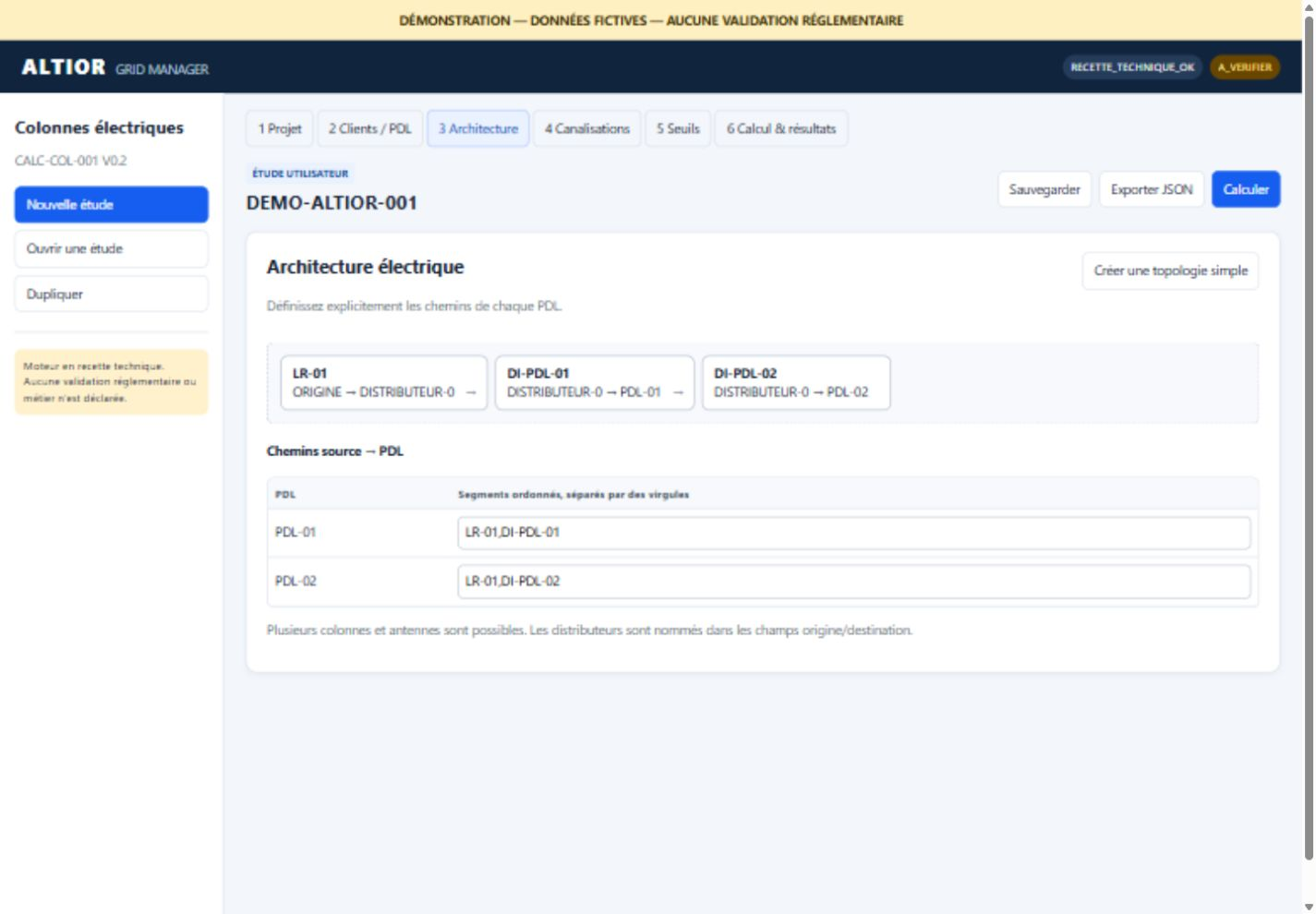Open the 1 Projet tab
The image size is (1316, 914).
point(280,128)
